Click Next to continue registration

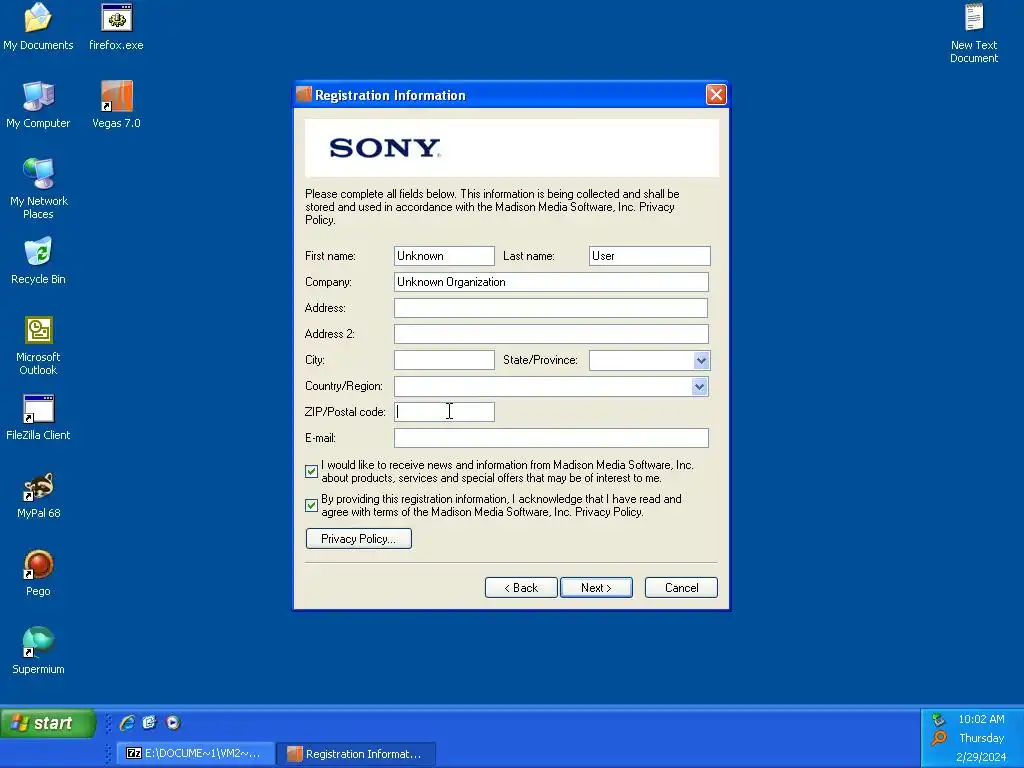[596, 588]
